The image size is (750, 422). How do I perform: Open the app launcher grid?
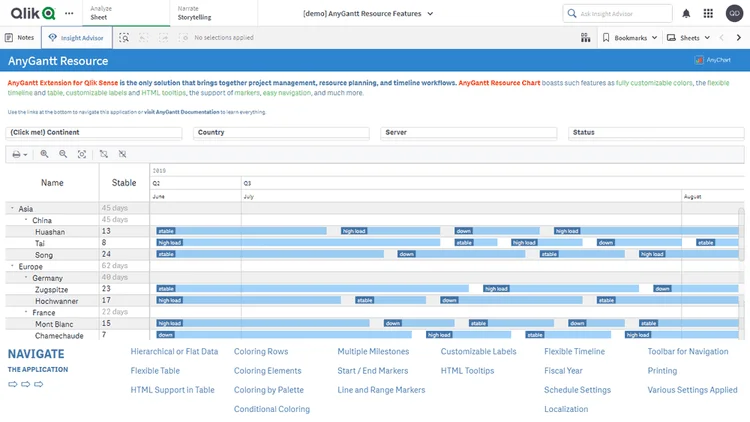click(x=708, y=13)
